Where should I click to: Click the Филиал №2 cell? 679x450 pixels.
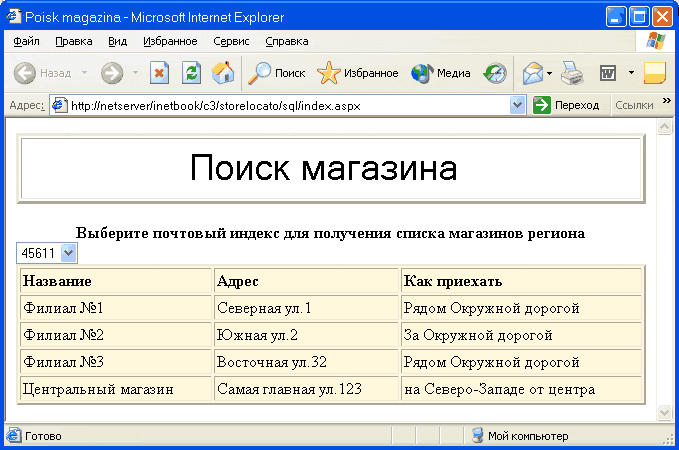point(116,335)
